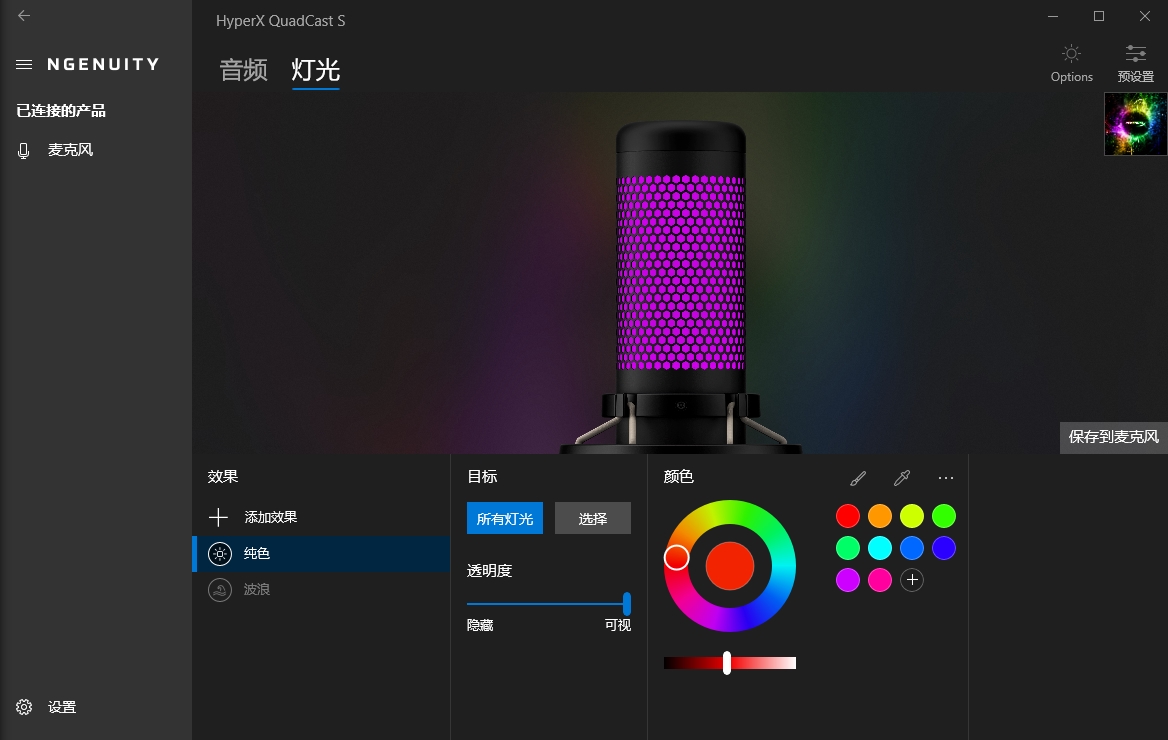The width and height of the screenshot is (1168, 740).
Task: Click the 透明度 opacity slider handle
Action: click(626, 604)
